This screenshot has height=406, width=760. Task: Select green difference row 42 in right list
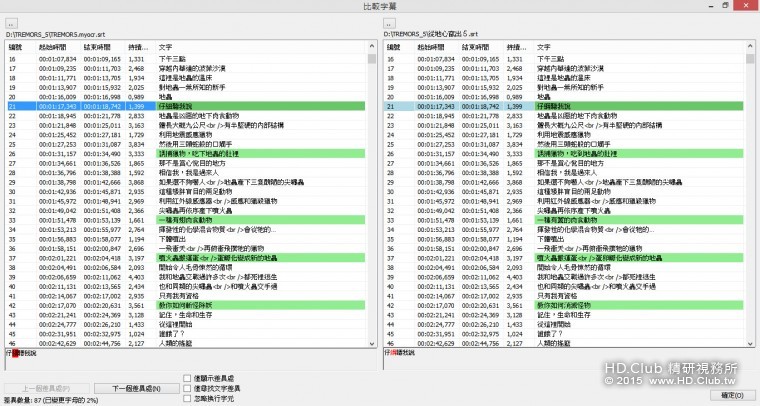click(x=565, y=306)
